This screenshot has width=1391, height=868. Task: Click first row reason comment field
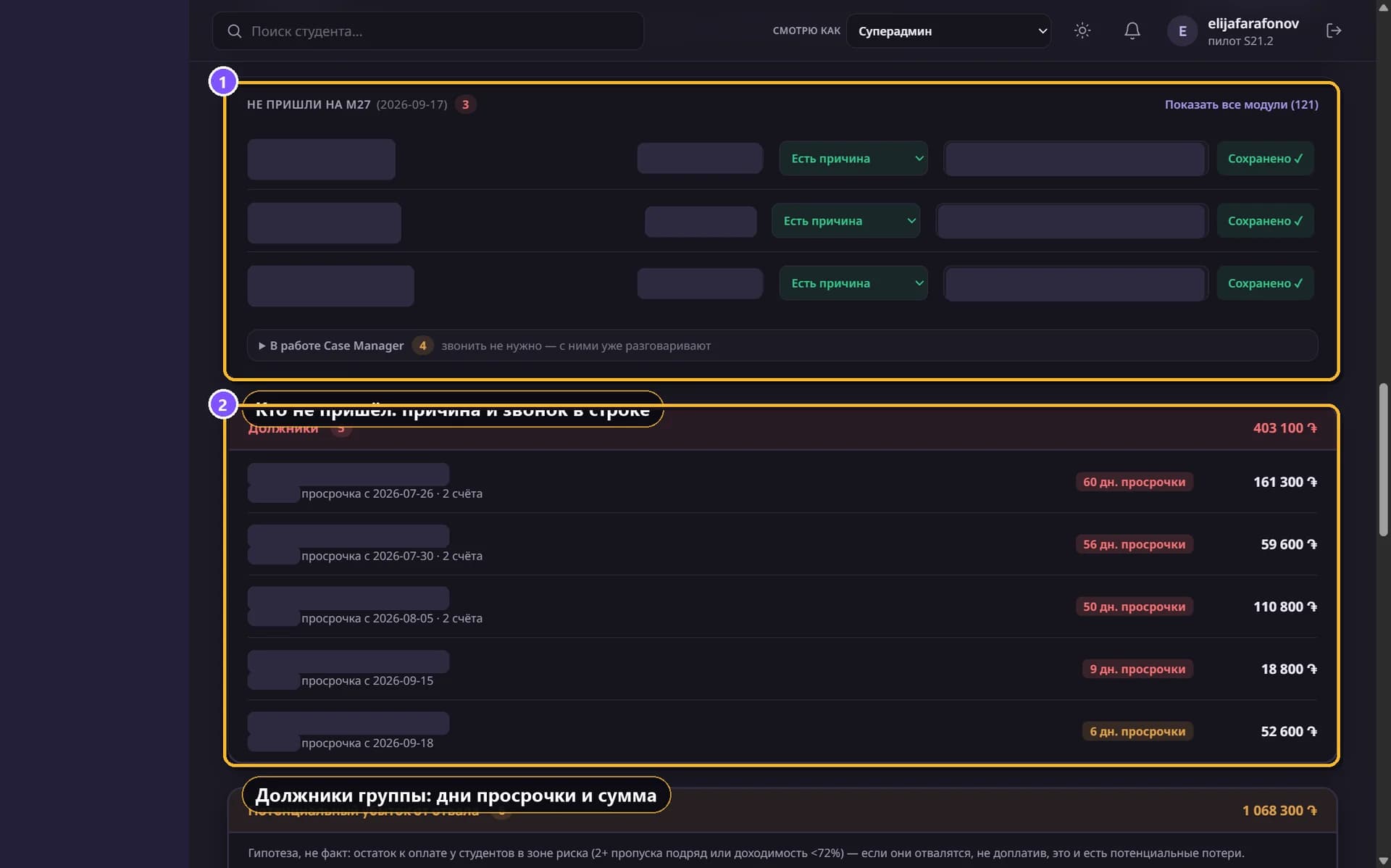(1075, 159)
